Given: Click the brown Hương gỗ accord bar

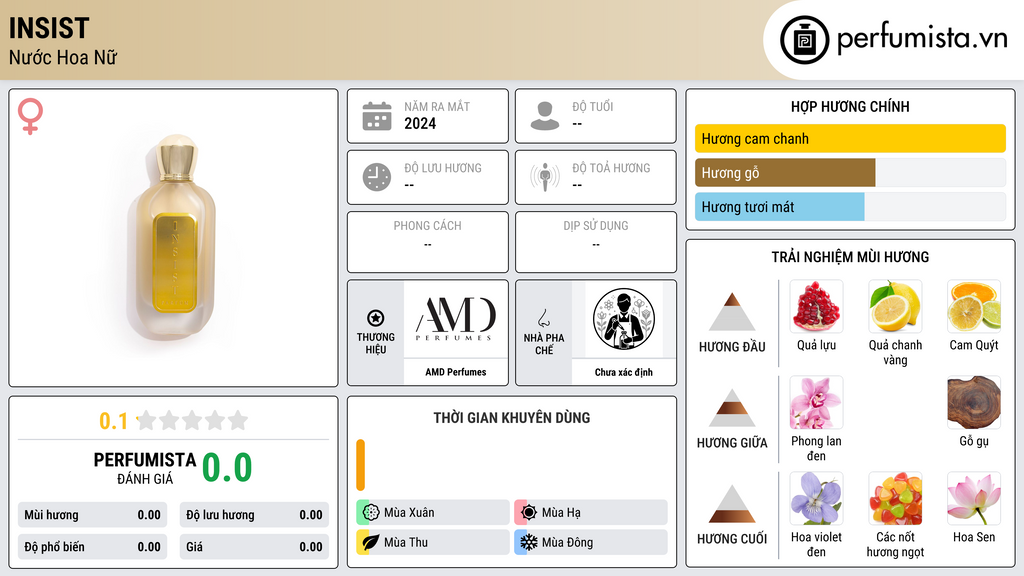Looking at the screenshot, I should coord(785,172).
